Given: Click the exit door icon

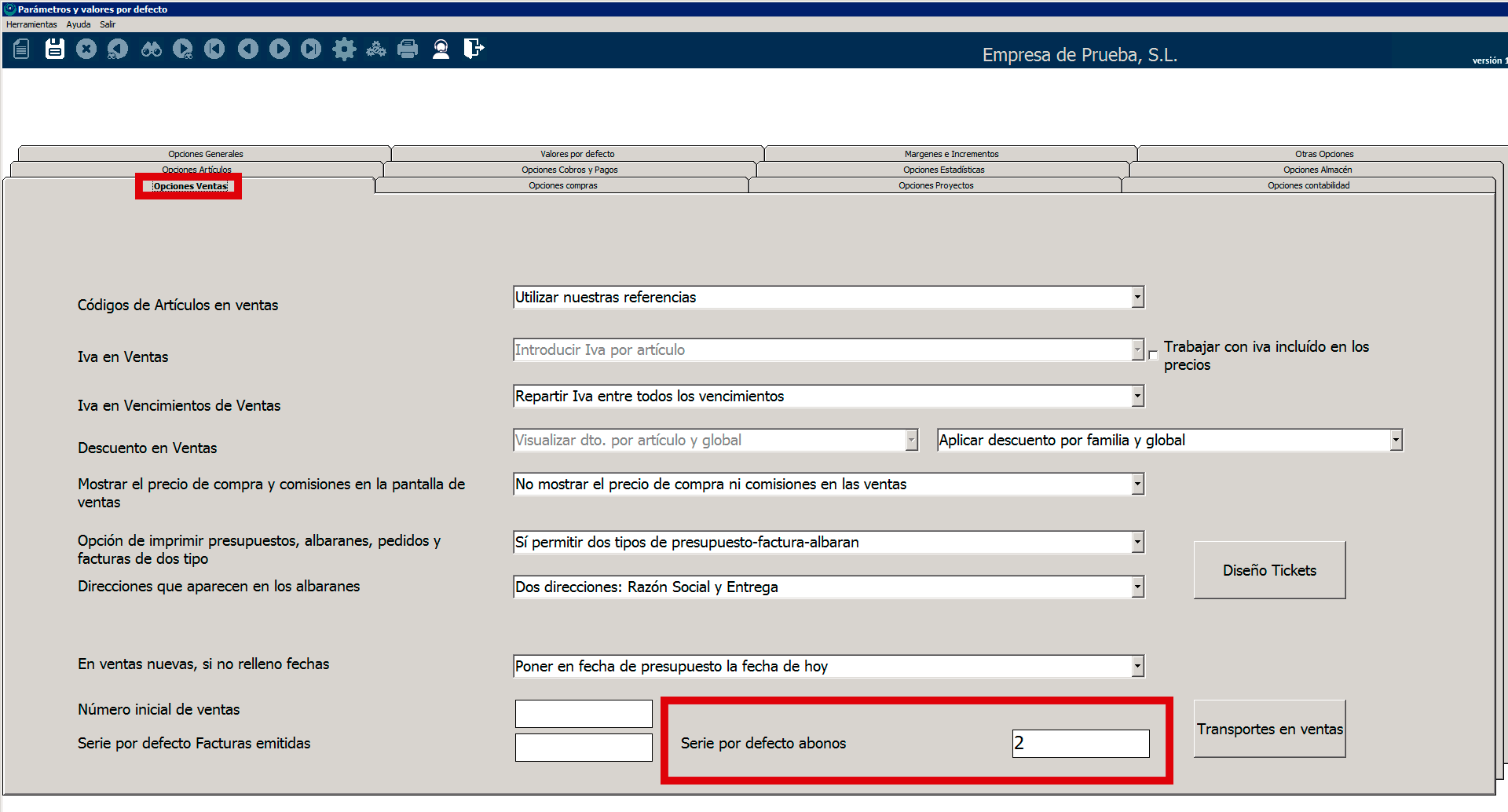Looking at the screenshot, I should pyautogui.click(x=474, y=49).
